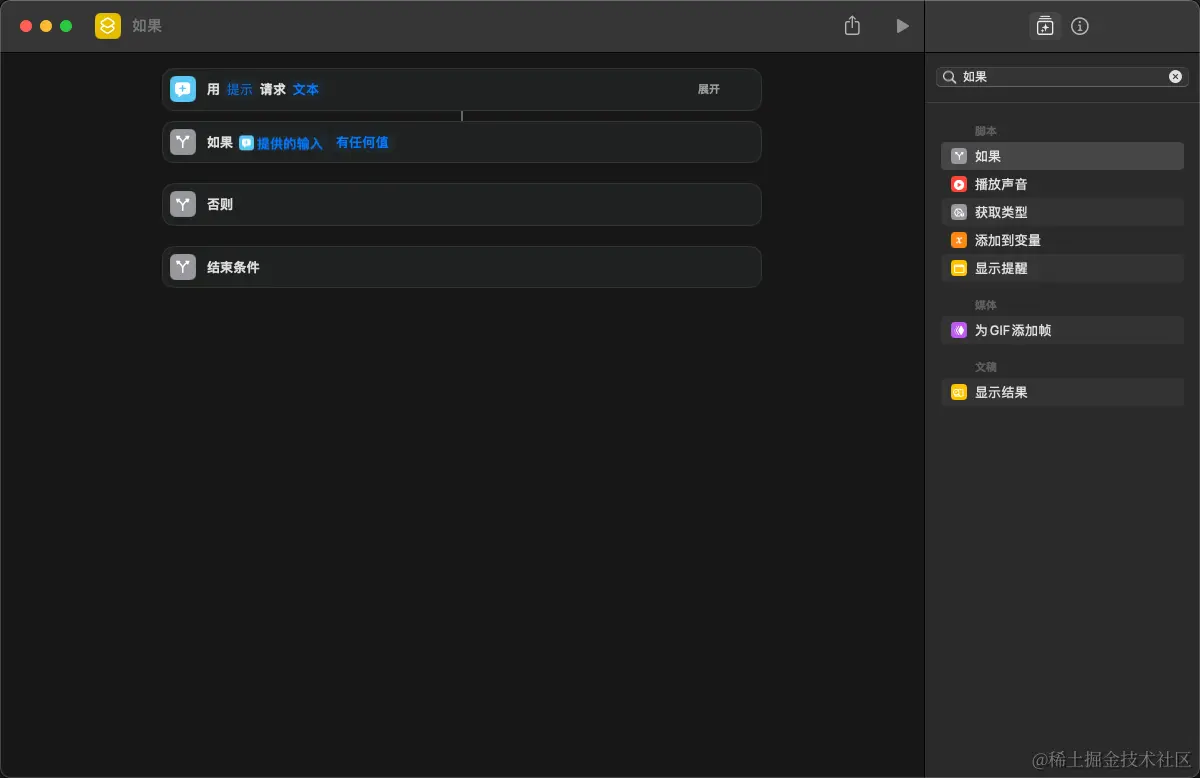Click the shortcut title 如果 in title bar
The image size is (1200, 778).
coord(147,26)
